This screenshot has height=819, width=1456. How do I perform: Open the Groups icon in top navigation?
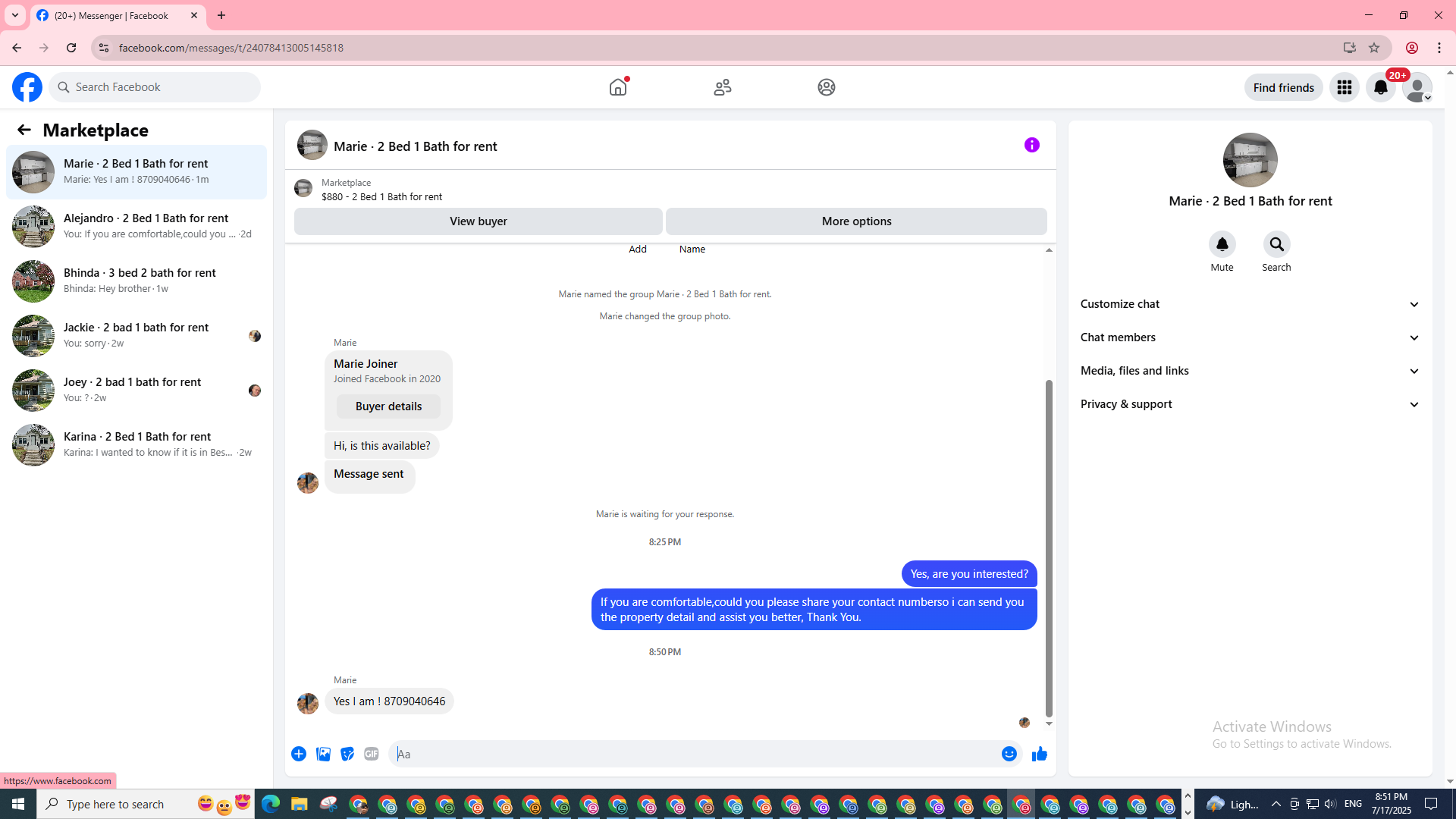click(827, 87)
